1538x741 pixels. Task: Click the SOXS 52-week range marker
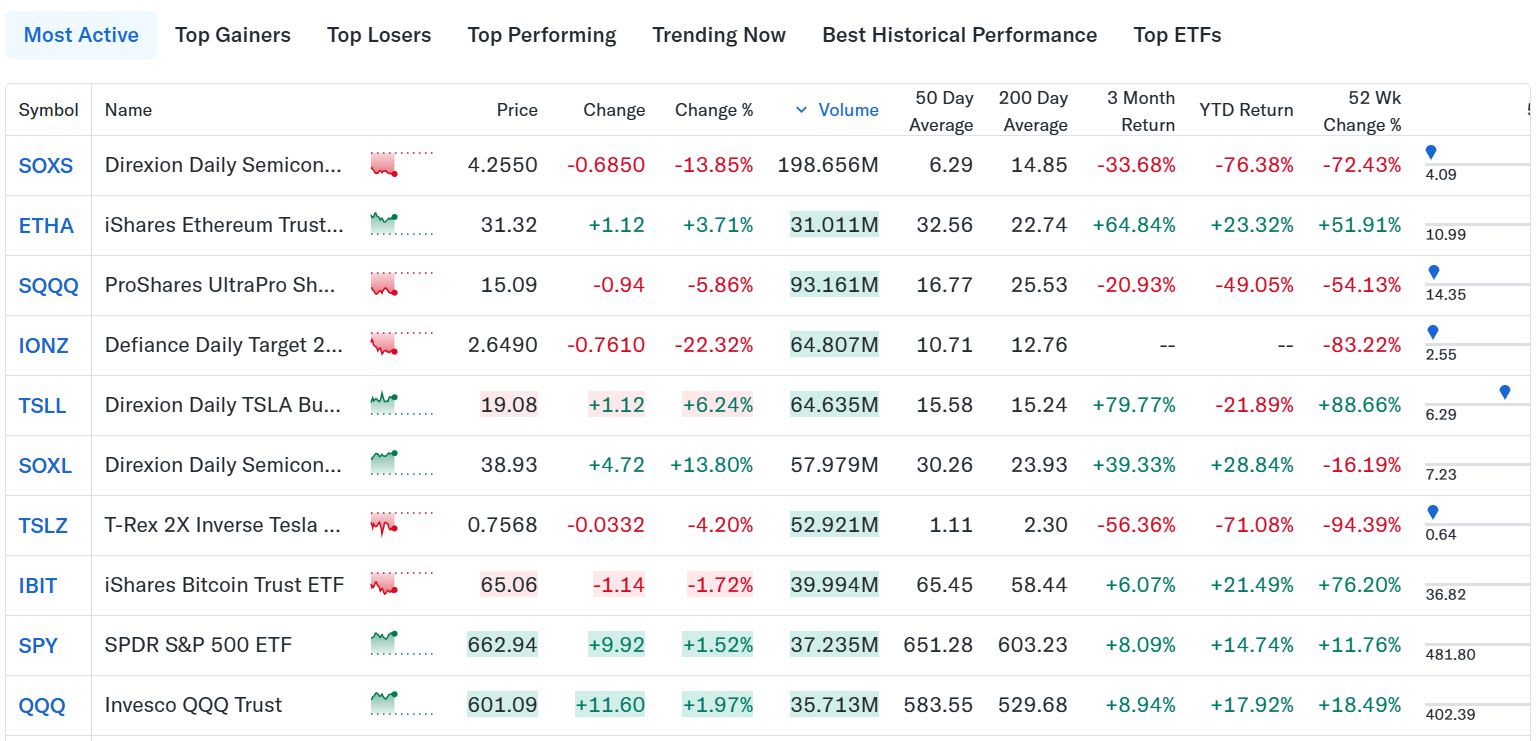(x=1431, y=152)
